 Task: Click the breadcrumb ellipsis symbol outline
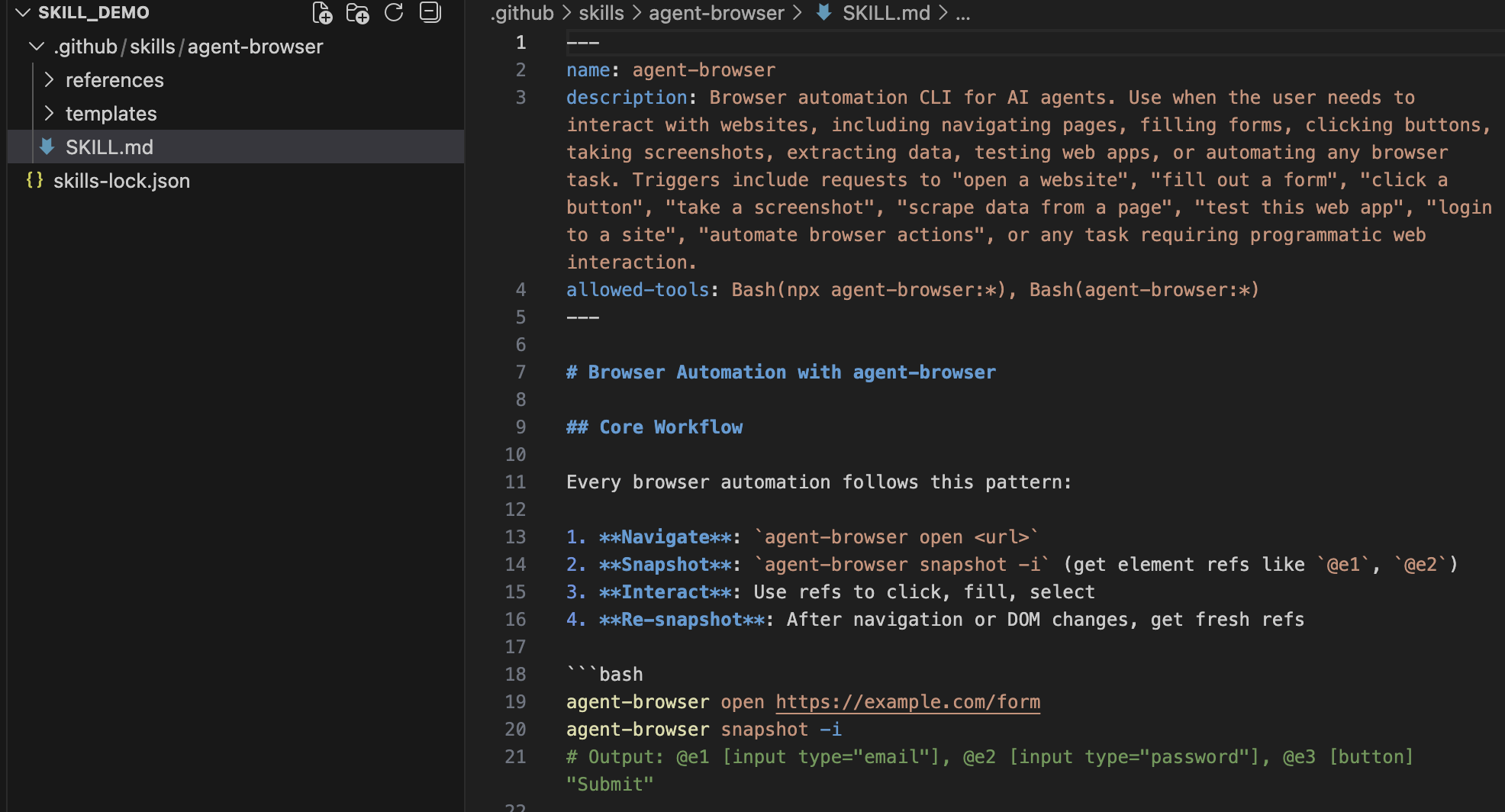coord(963,13)
